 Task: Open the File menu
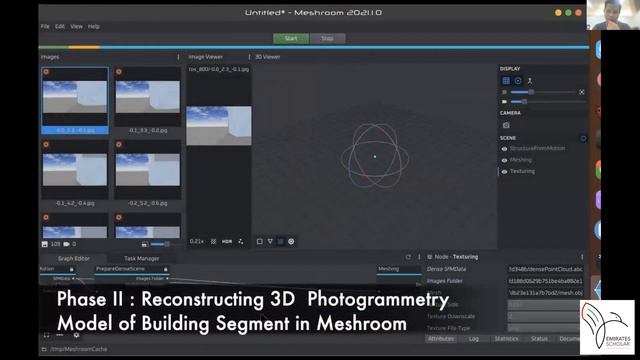coord(45,27)
